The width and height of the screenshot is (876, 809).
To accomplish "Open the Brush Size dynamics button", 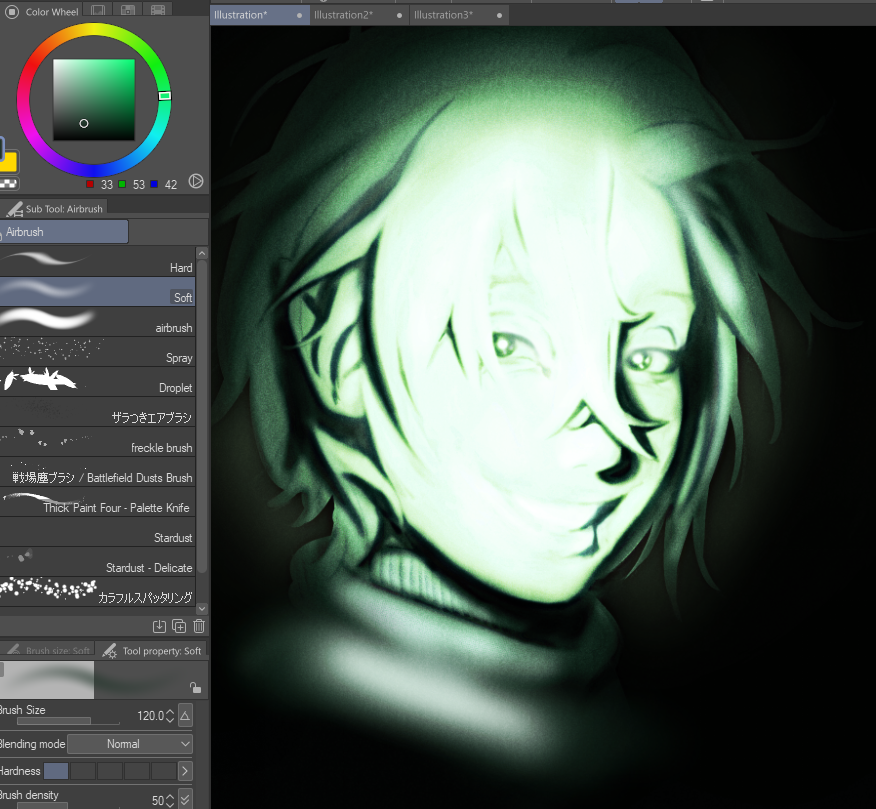I will [185, 716].
